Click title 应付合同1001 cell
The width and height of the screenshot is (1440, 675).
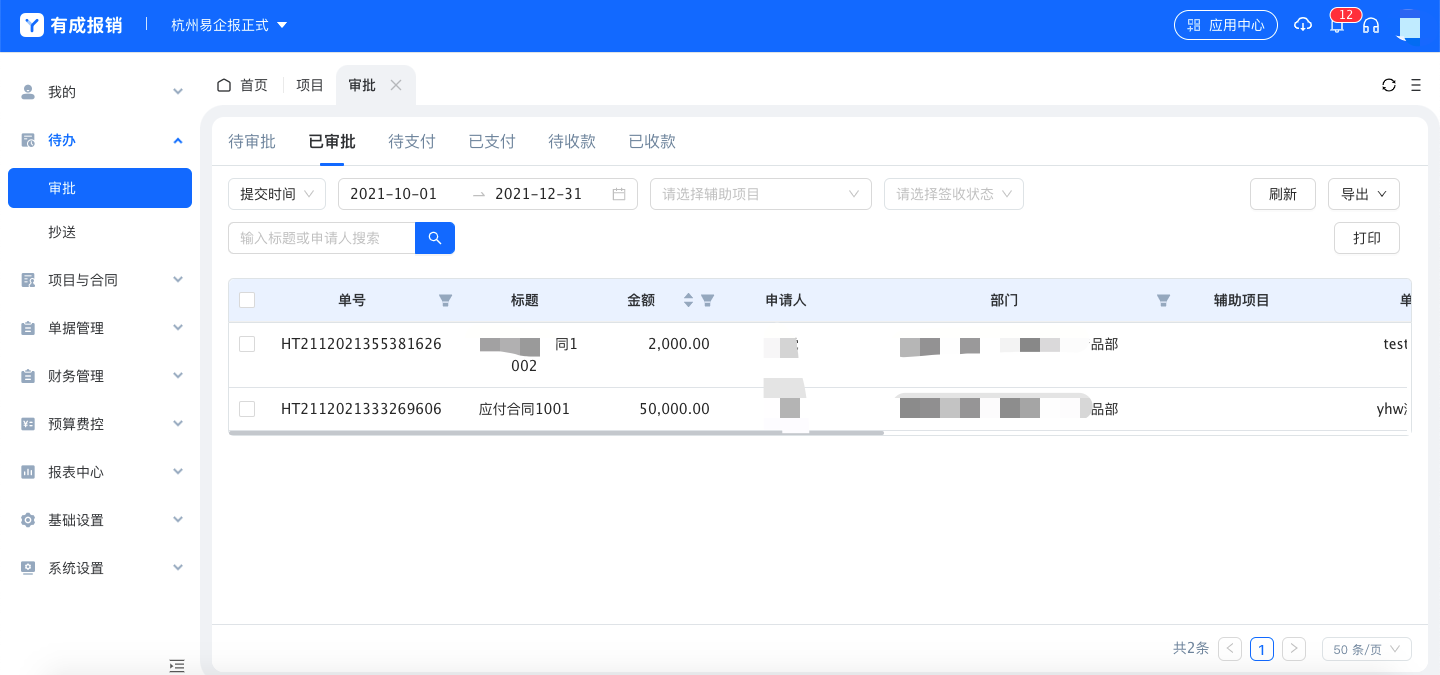524,409
